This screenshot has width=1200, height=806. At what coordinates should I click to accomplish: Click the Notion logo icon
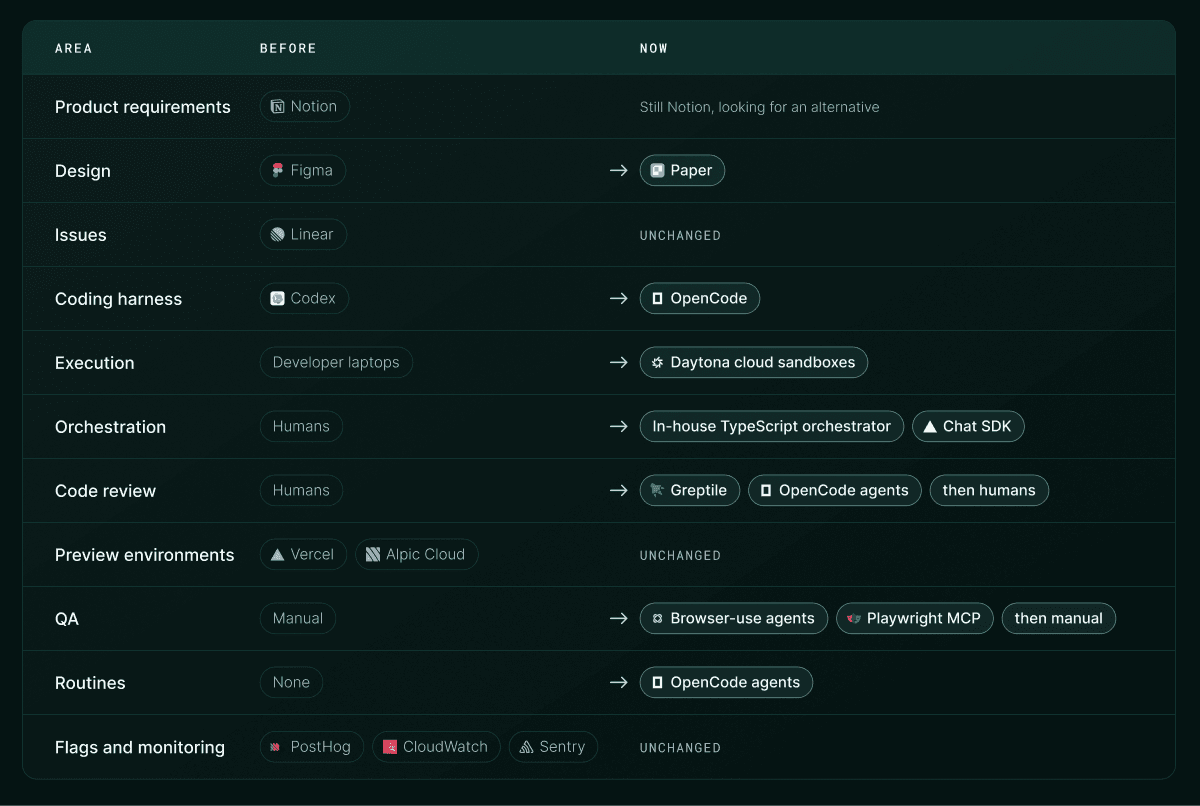277,107
